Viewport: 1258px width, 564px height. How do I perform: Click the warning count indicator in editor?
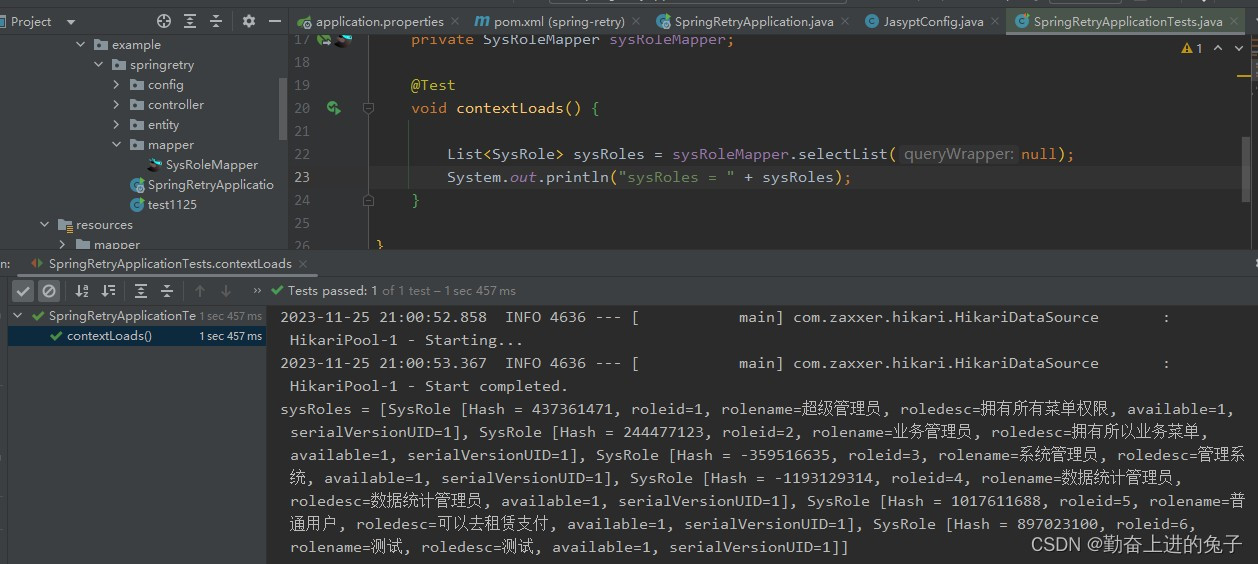pos(1192,48)
